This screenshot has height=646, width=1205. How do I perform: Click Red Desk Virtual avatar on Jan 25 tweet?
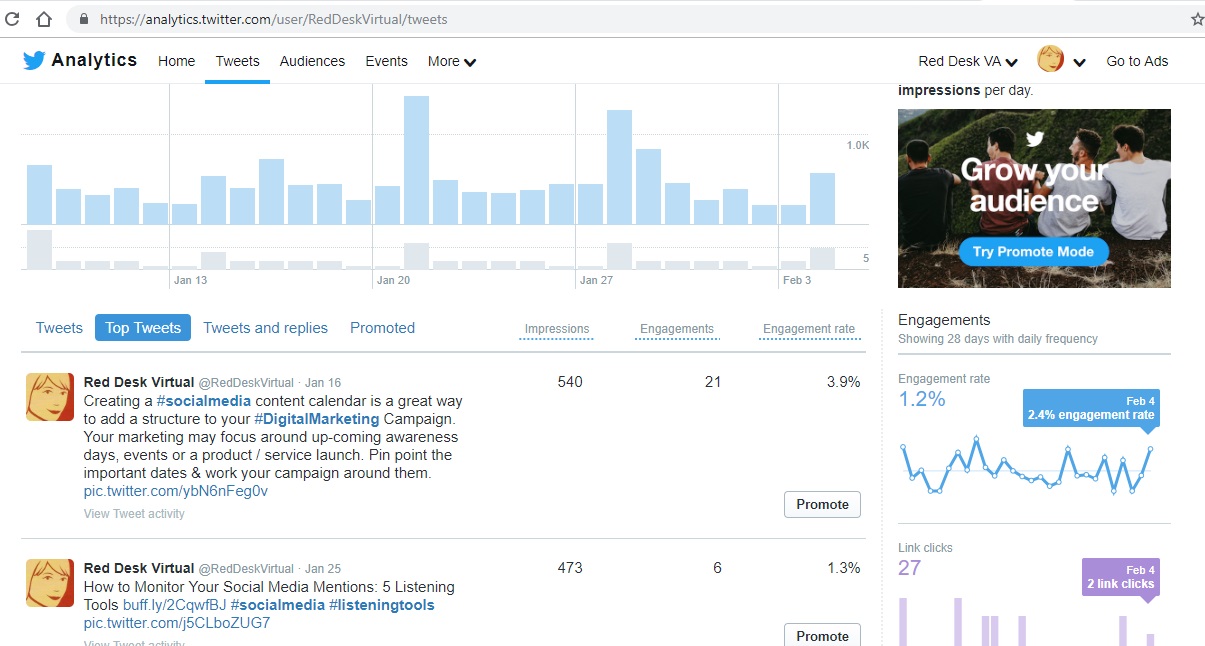pos(49,583)
